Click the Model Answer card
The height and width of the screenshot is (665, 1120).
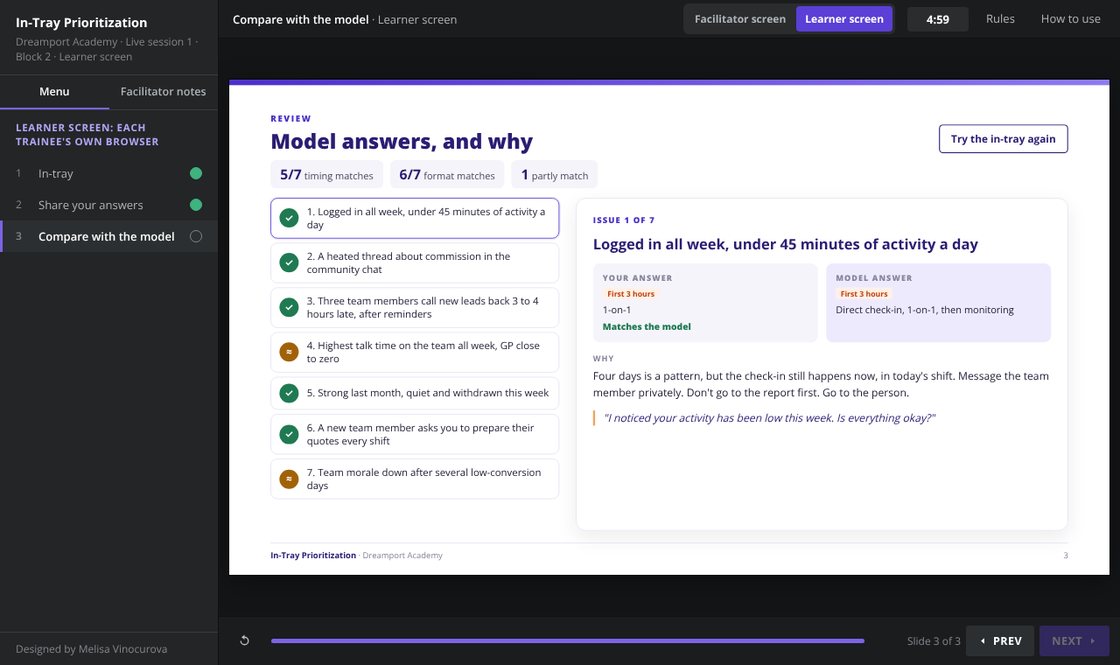pyautogui.click(x=939, y=303)
